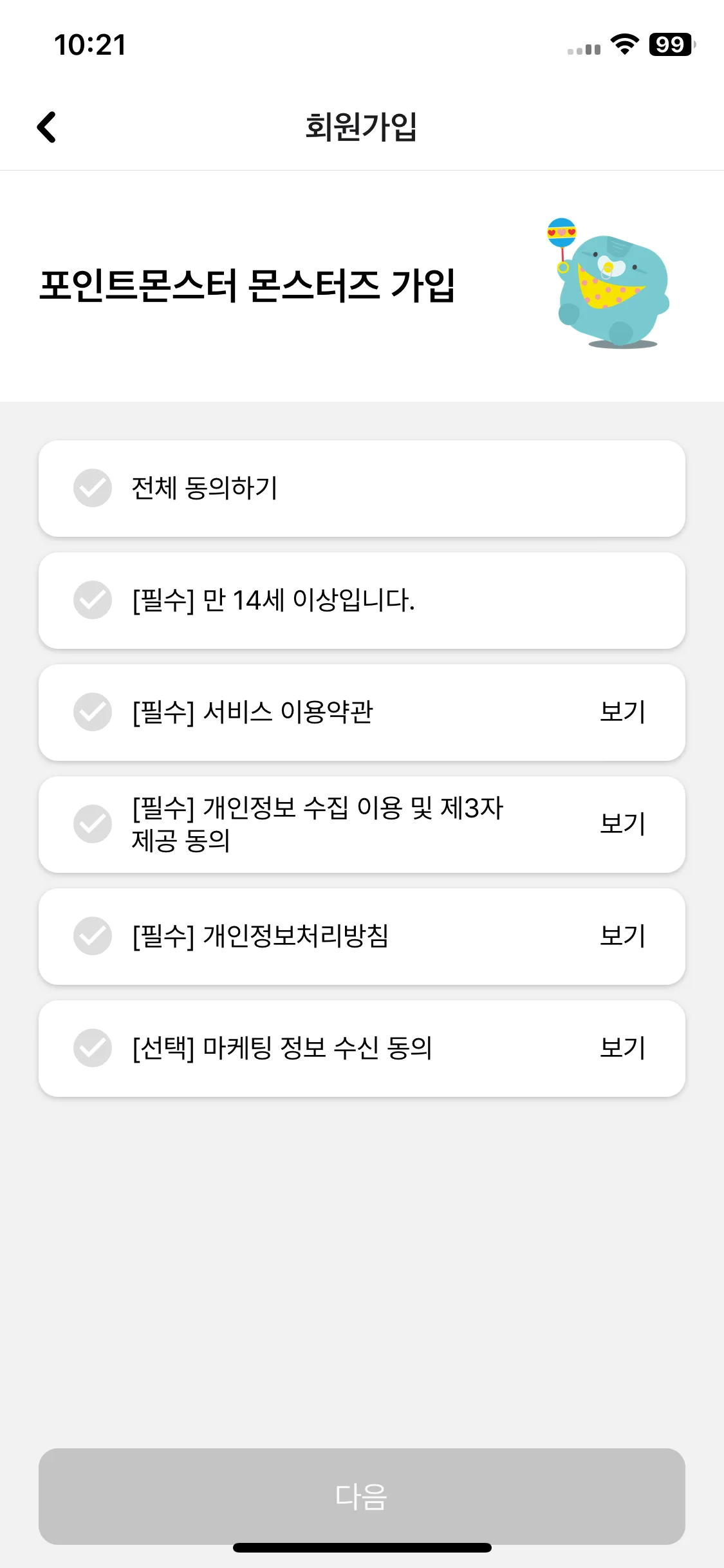Check the 만 14세 이상입니다 checkbox
Screen dimensions: 724x1568
pyautogui.click(x=93, y=600)
